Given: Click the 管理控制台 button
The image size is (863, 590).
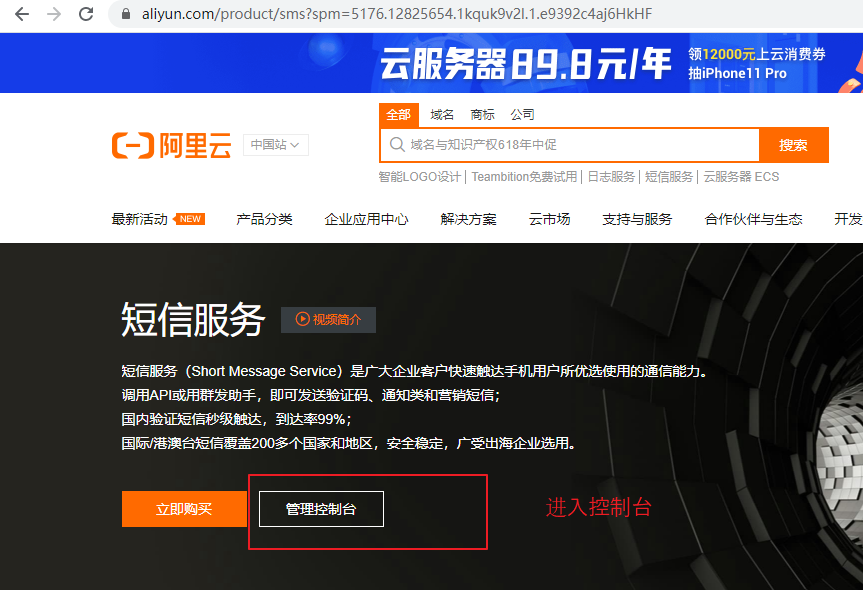Looking at the screenshot, I should coord(319,509).
